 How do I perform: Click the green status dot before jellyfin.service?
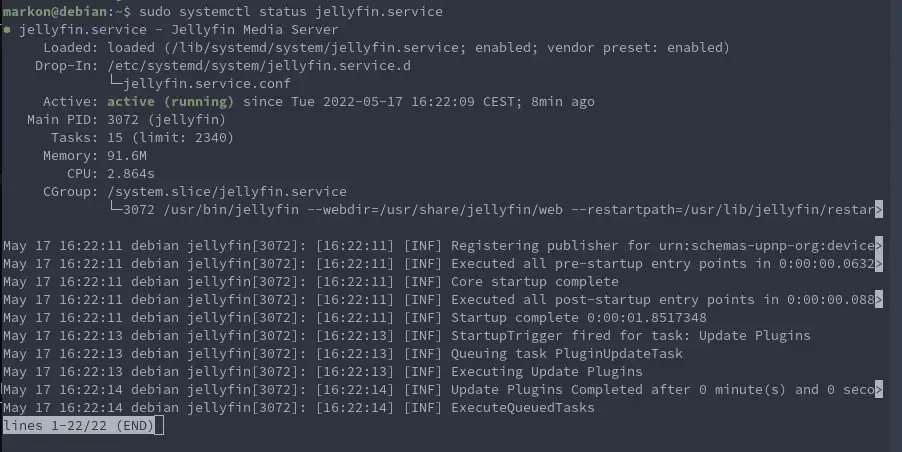click(x=7, y=30)
